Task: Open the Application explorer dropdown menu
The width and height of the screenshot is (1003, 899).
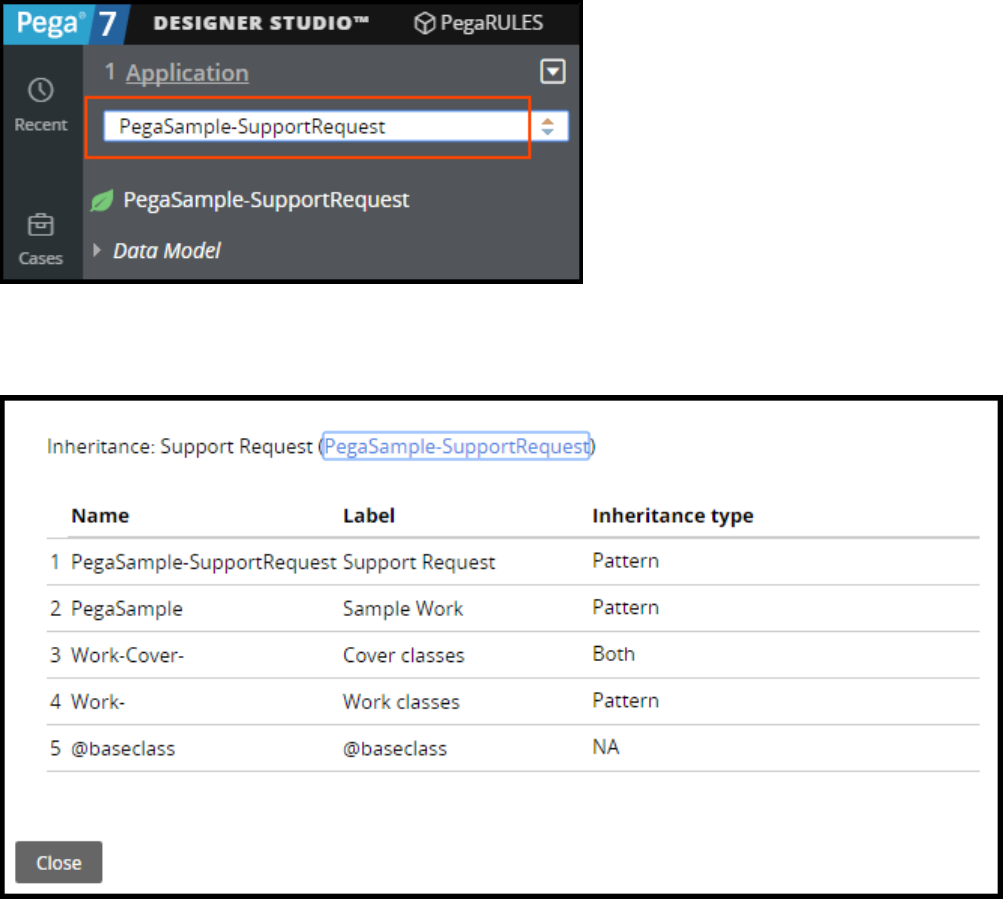Action: pyautogui.click(x=553, y=71)
